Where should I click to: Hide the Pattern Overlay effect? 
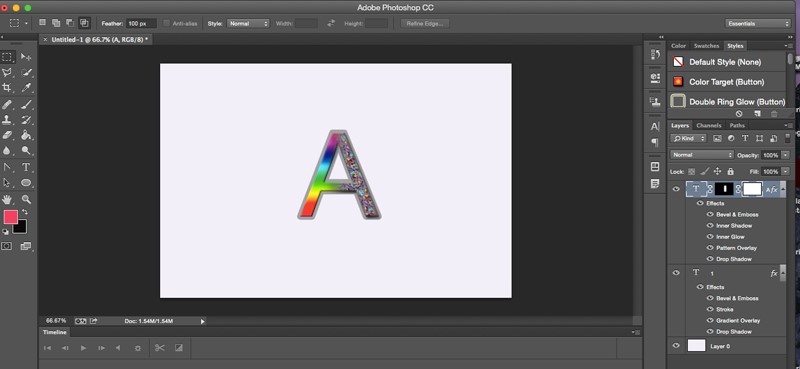pyautogui.click(x=710, y=248)
